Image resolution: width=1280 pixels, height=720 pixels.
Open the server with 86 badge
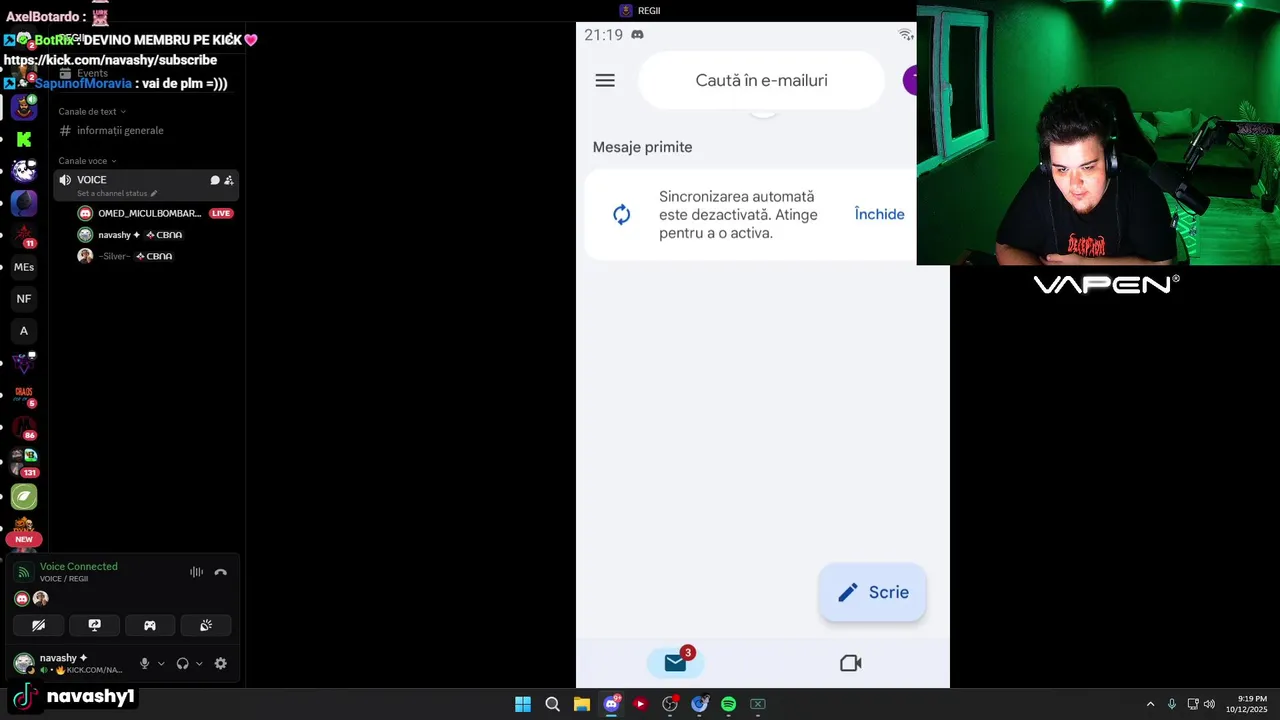(24, 429)
